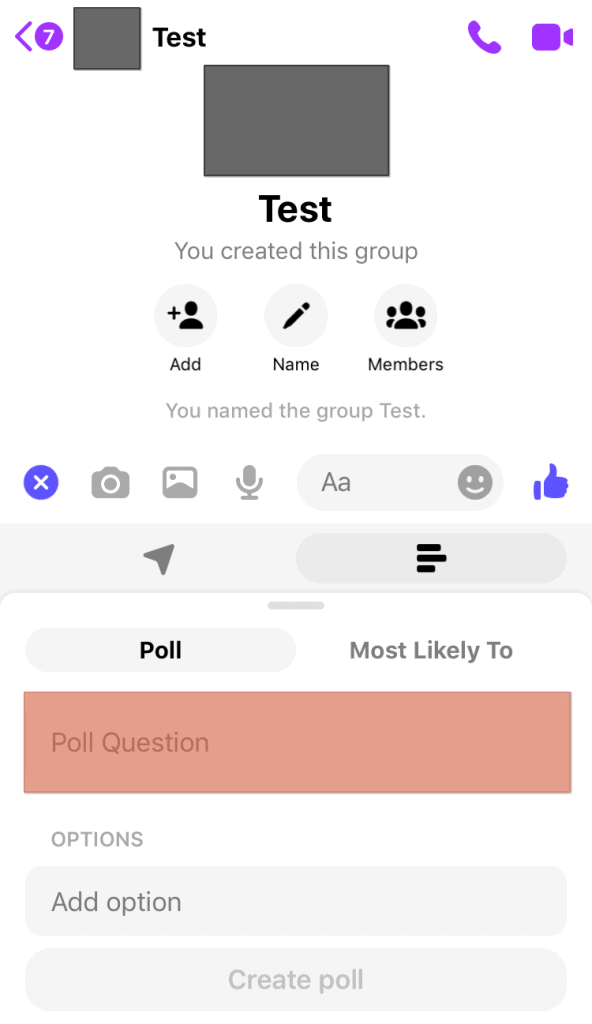
Task: Open the photo gallery picker
Action: (179, 482)
